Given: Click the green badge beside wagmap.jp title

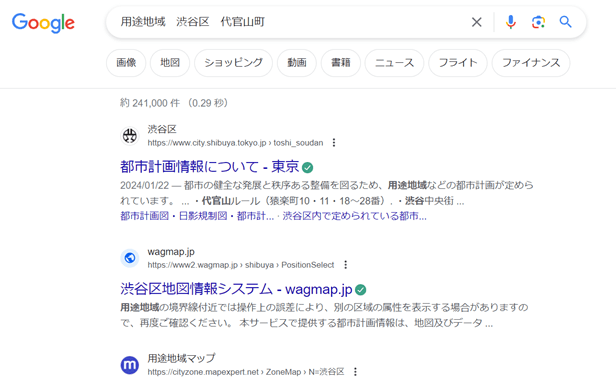Looking at the screenshot, I should [361, 290].
